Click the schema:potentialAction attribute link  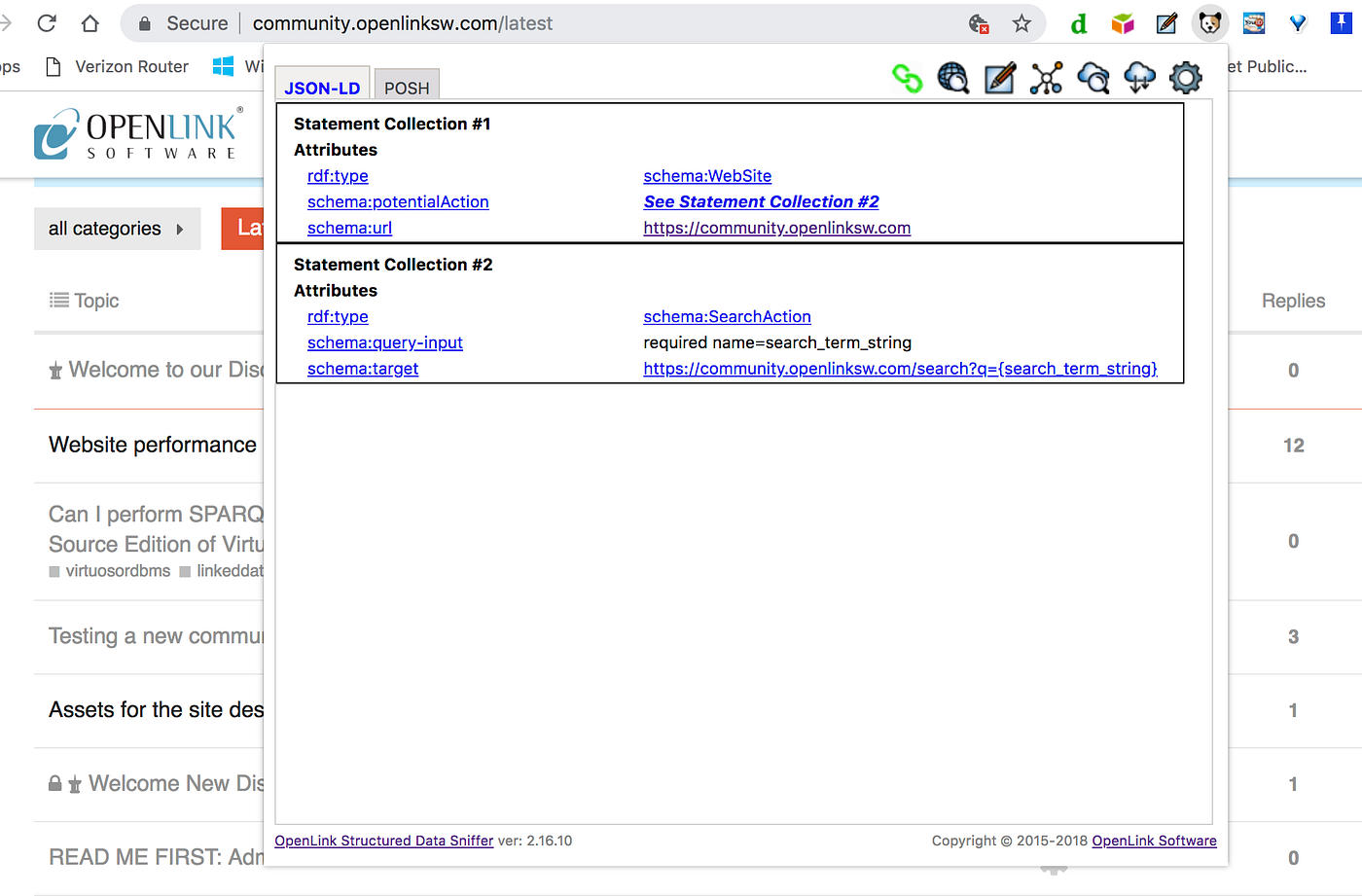pyautogui.click(x=398, y=202)
